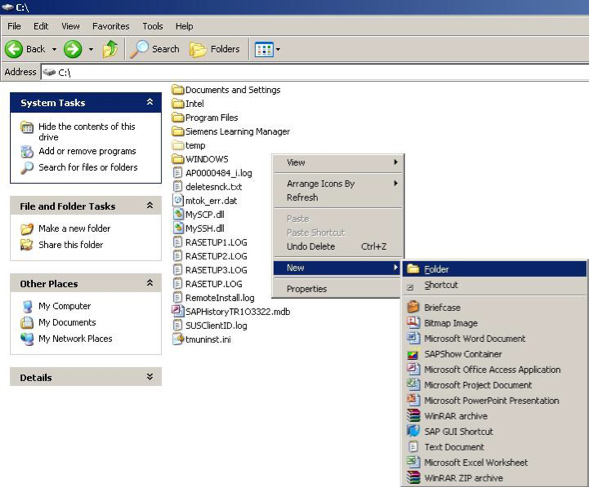Click Add or remove programs link
The image size is (590, 487).
point(87,151)
